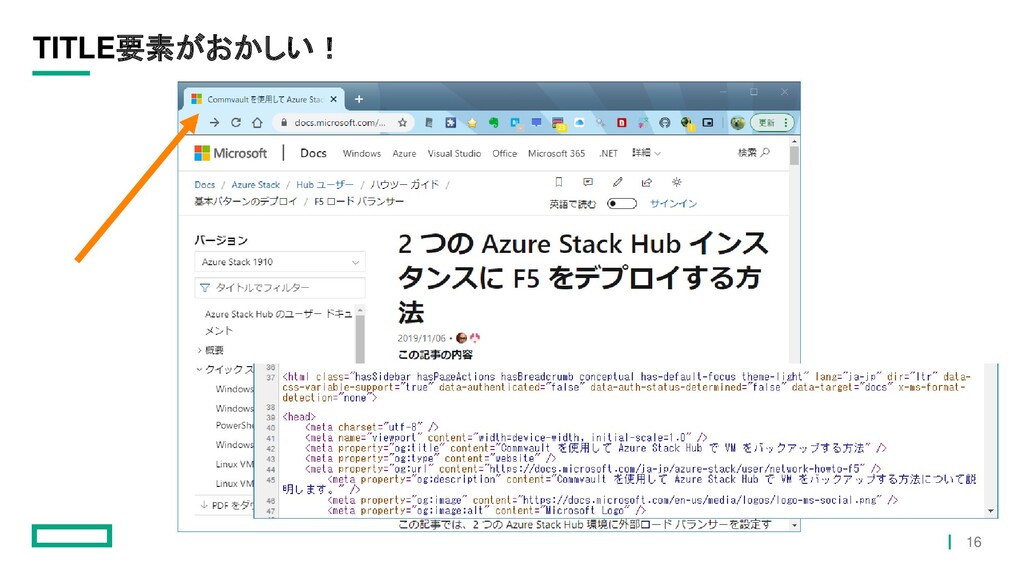The width and height of the screenshot is (1024, 576).
Task: Reload the page with the refresh icon
Action: coord(236,122)
